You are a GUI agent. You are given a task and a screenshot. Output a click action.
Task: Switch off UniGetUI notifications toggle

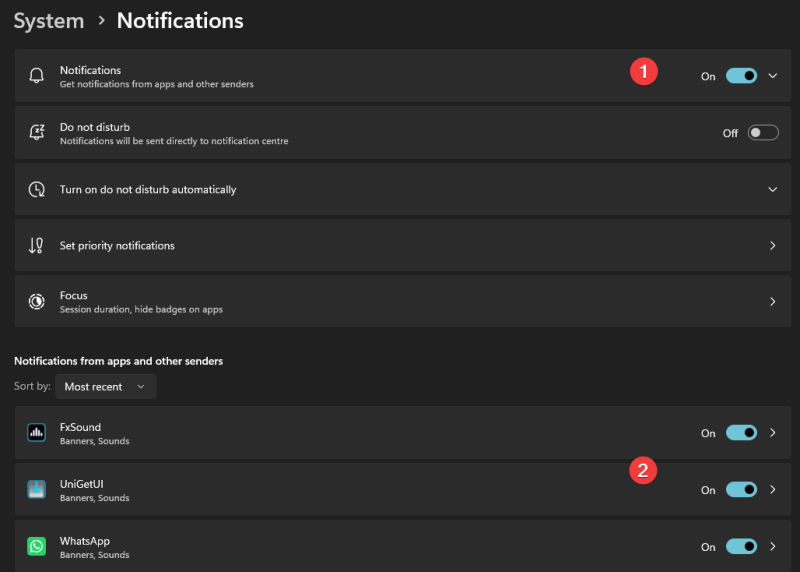[x=741, y=490]
